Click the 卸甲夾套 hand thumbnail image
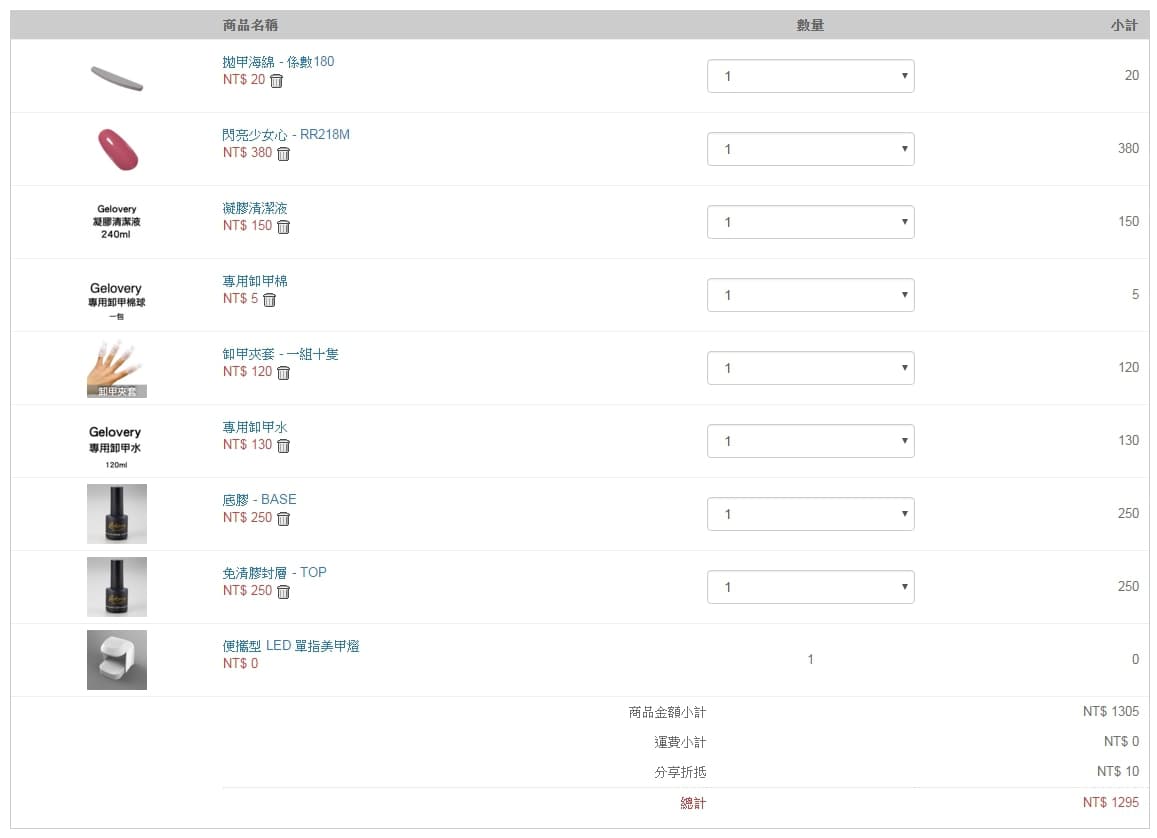The height and width of the screenshot is (838, 1157). click(x=117, y=368)
